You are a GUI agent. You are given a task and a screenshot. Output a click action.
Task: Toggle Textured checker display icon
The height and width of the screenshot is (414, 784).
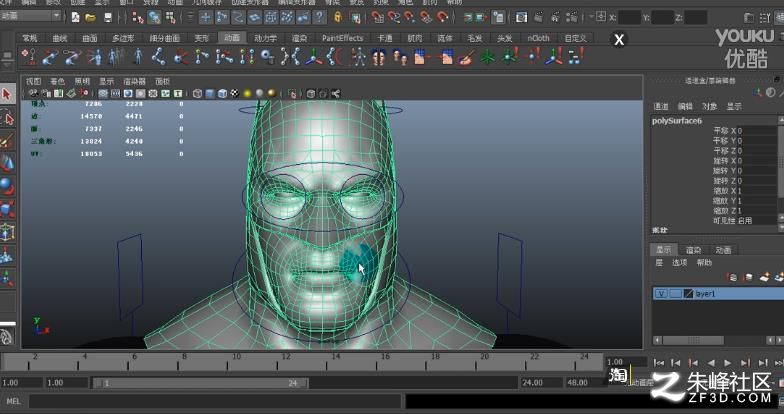(234, 93)
